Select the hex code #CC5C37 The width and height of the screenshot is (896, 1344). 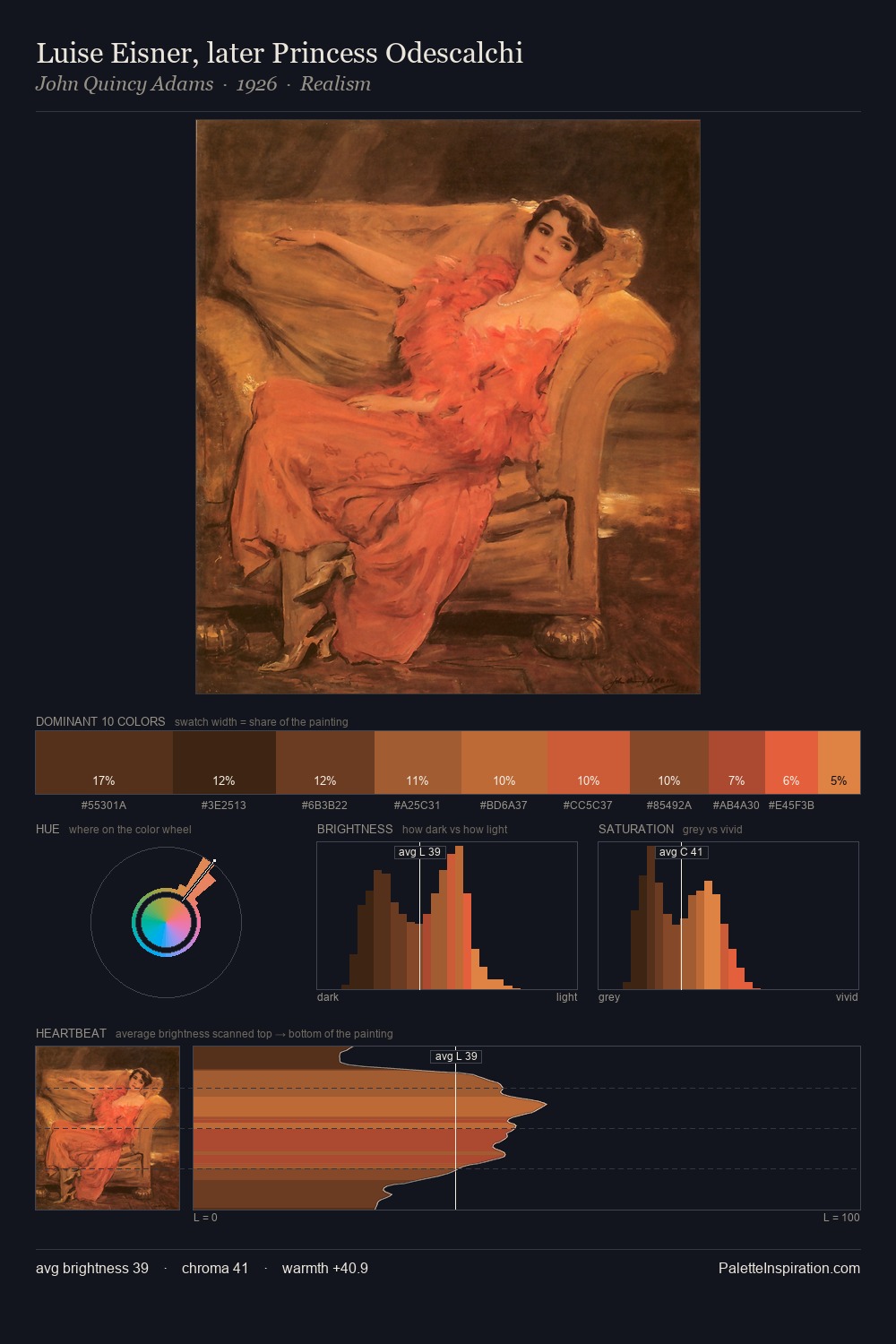(x=589, y=806)
